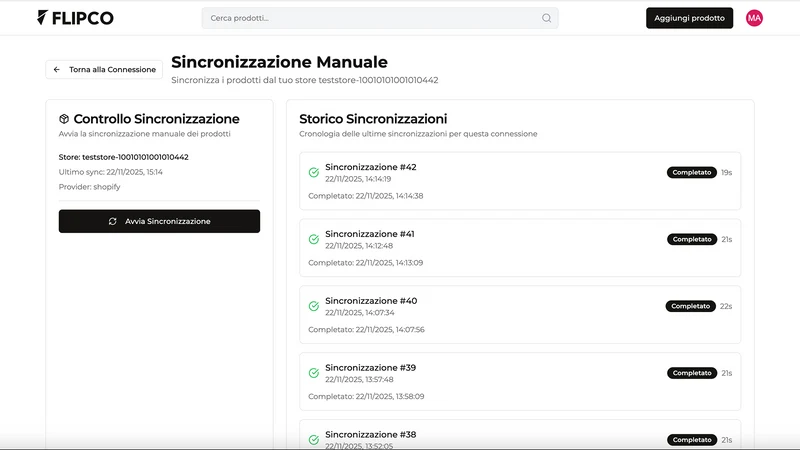Click green check icon of Sincronizzazione #40
The width and height of the screenshot is (800, 450).
click(x=314, y=306)
